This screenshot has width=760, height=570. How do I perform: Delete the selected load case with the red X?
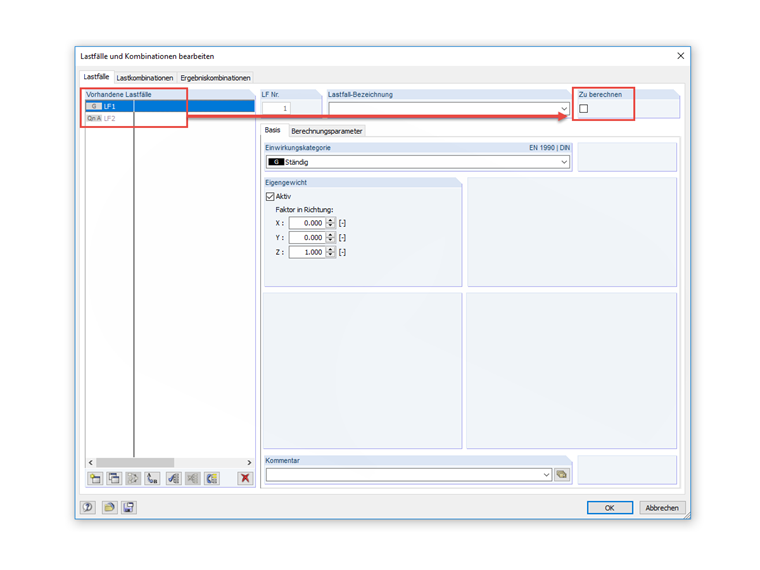[245, 478]
